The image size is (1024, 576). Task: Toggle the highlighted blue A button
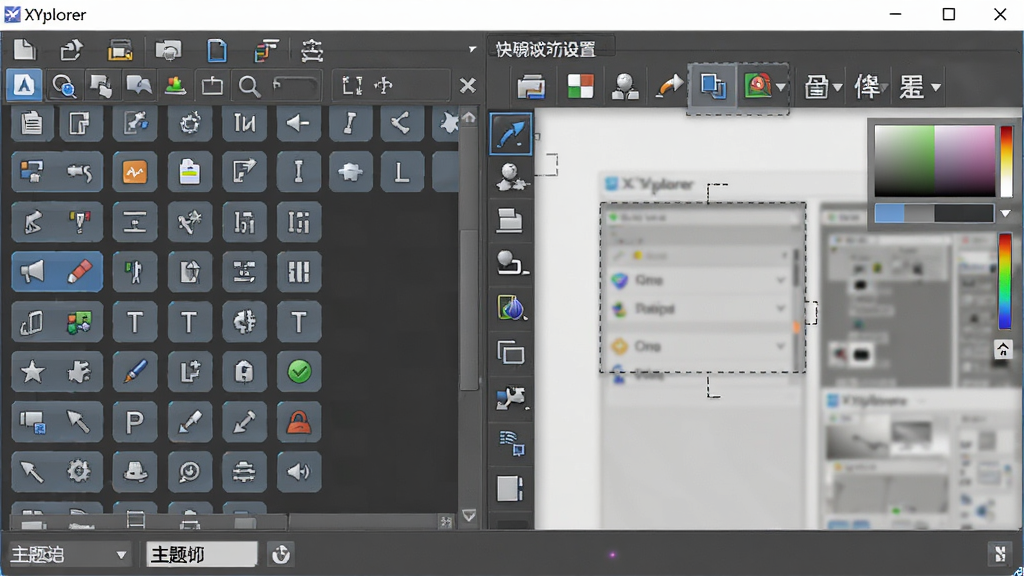24,86
